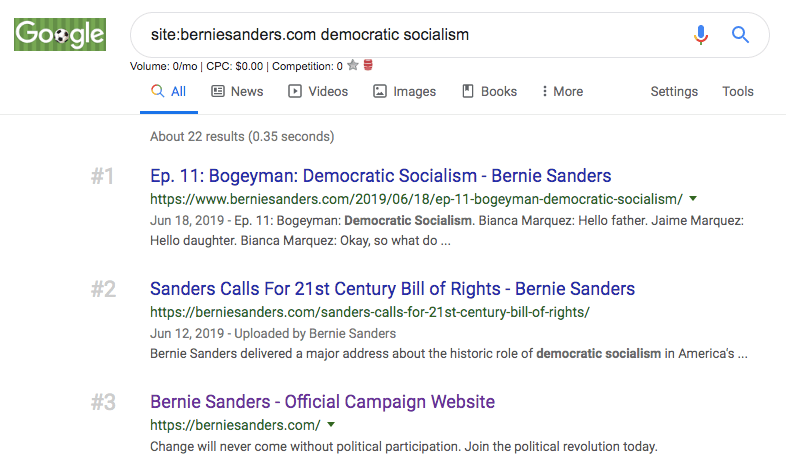The width and height of the screenshot is (786, 470).
Task: Click the star icon beside Competition
Action: click(353, 66)
